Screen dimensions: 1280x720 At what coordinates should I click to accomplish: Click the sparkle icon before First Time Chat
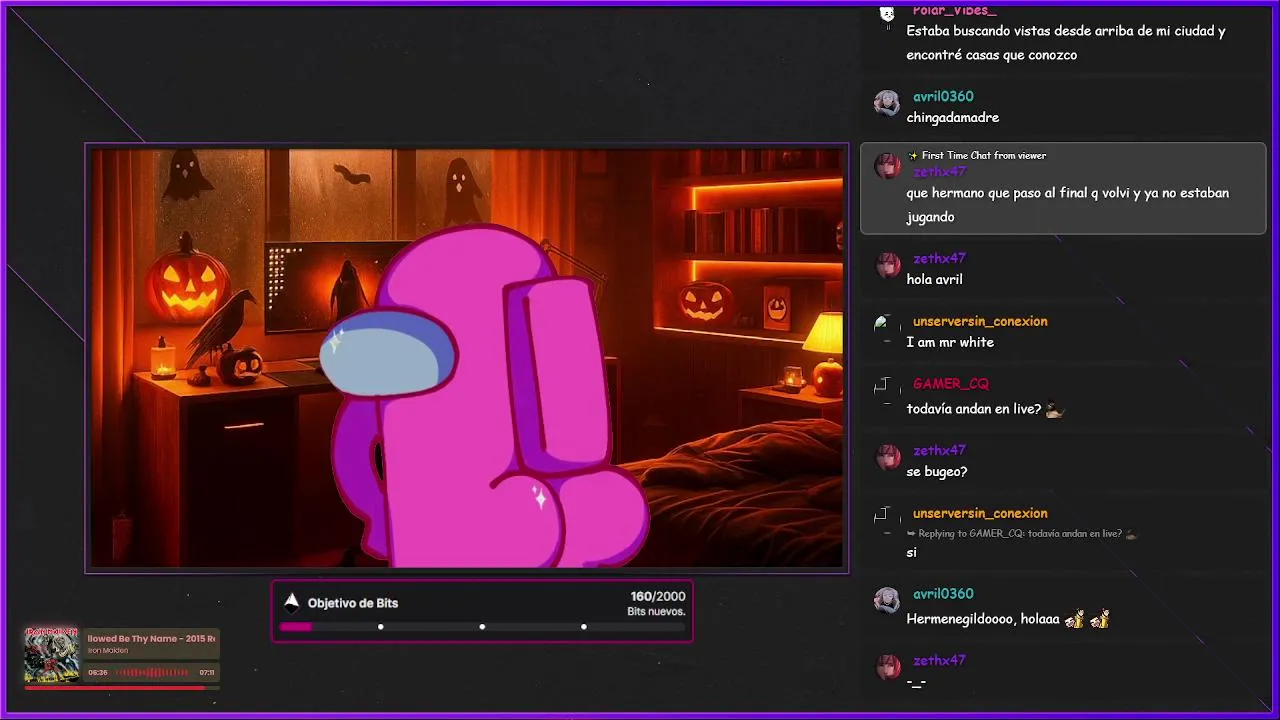tap(913, 155)
